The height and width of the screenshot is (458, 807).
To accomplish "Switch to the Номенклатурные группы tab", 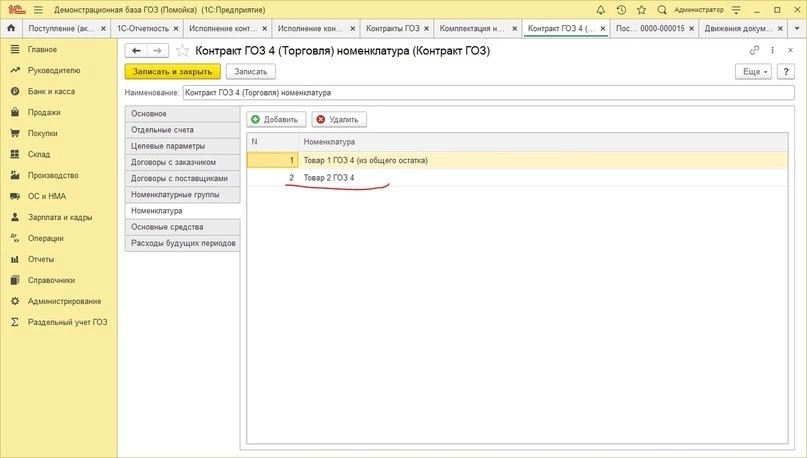I will point(182,195).
